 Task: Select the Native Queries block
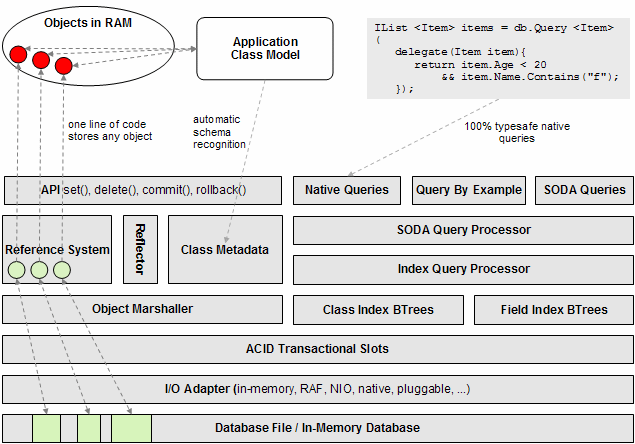[x=347, y=190]
